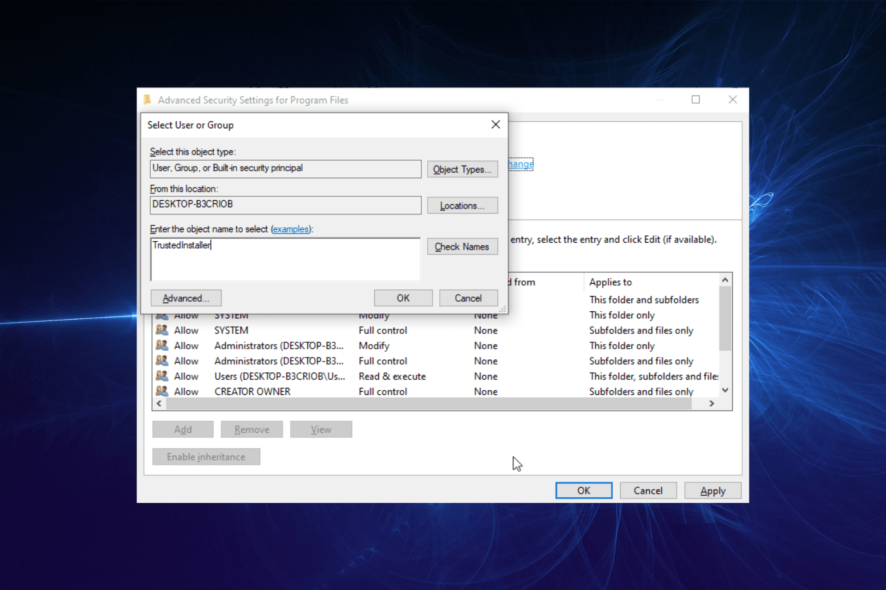Click the CREATOR OWNER principal icon
Viewport: 886px width, 590px height.
(x=162, y=392)
